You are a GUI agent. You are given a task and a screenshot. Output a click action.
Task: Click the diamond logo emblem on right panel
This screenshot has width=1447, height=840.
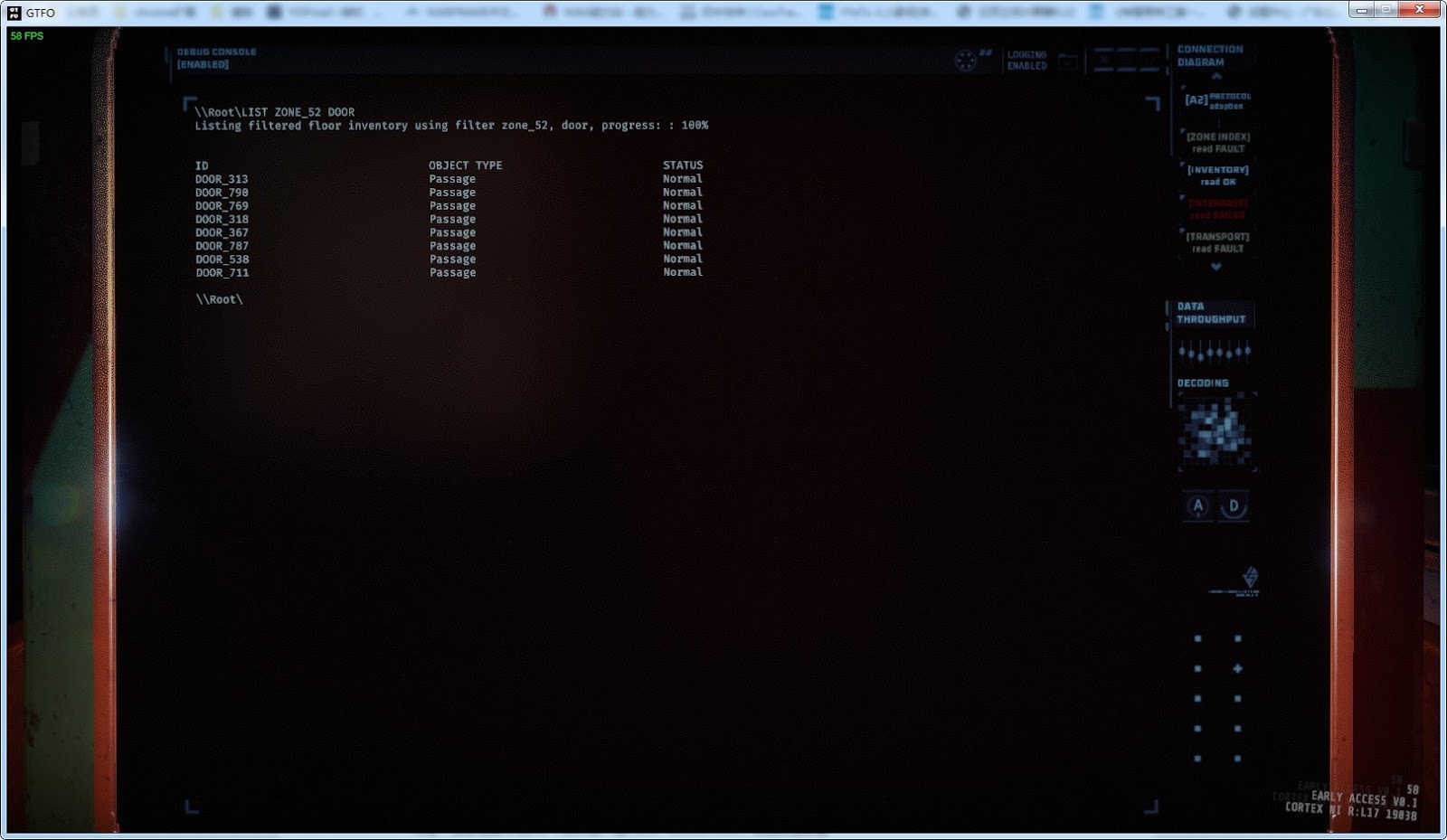tap(1250, 576)
